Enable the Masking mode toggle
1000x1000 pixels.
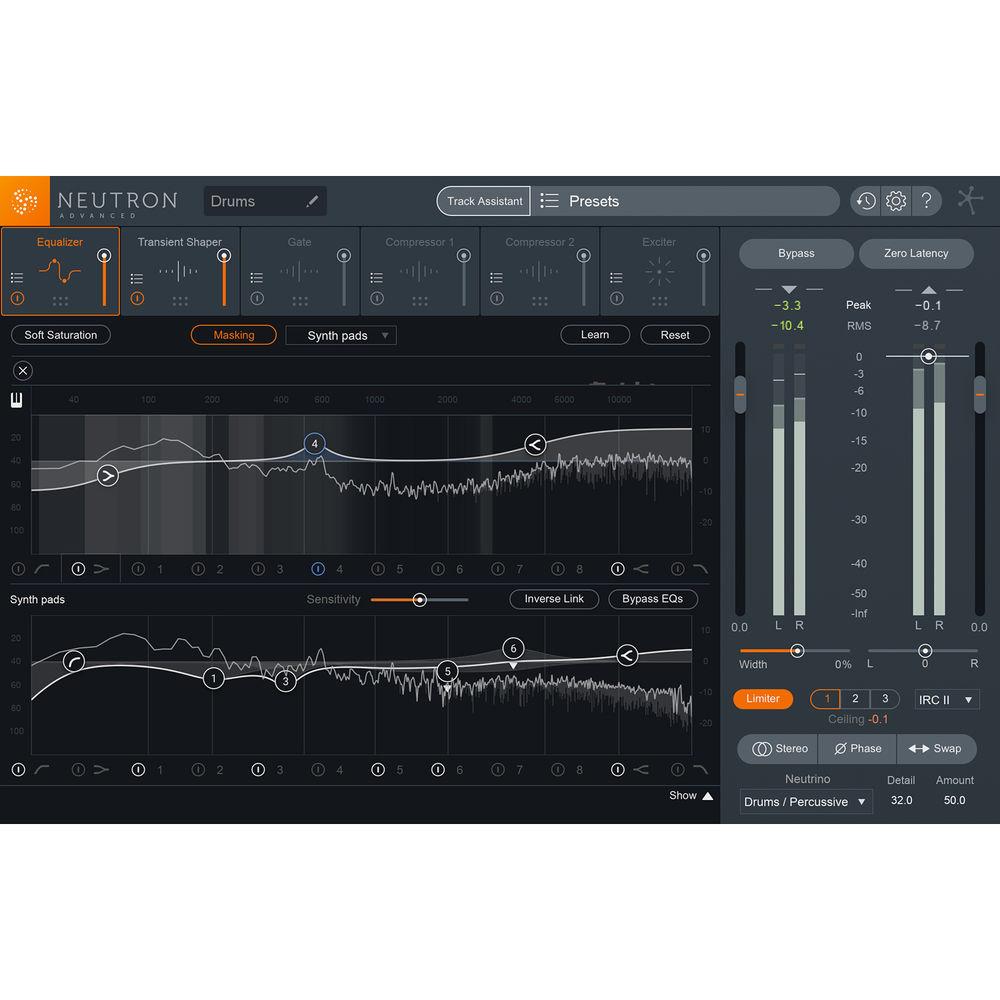[233, 335]
